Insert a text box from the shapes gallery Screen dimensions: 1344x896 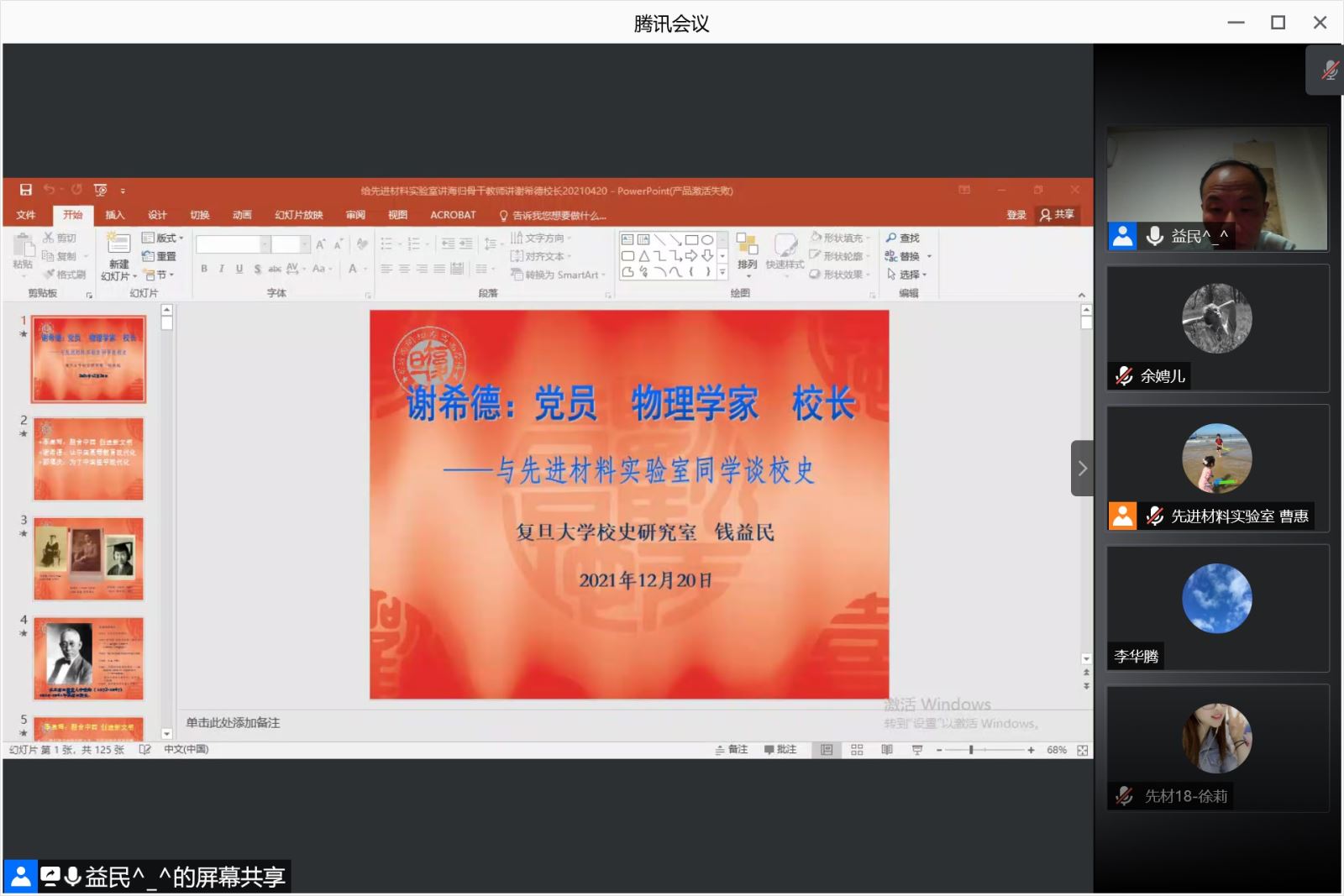pos(627,239)
